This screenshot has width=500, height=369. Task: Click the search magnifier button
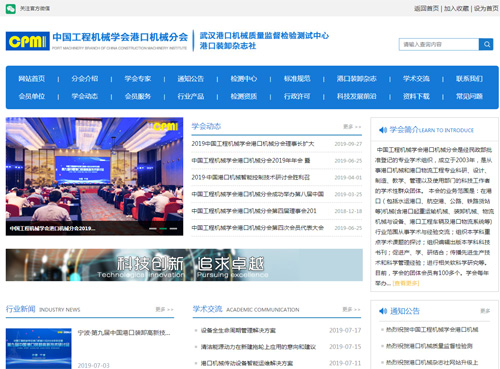486,44
